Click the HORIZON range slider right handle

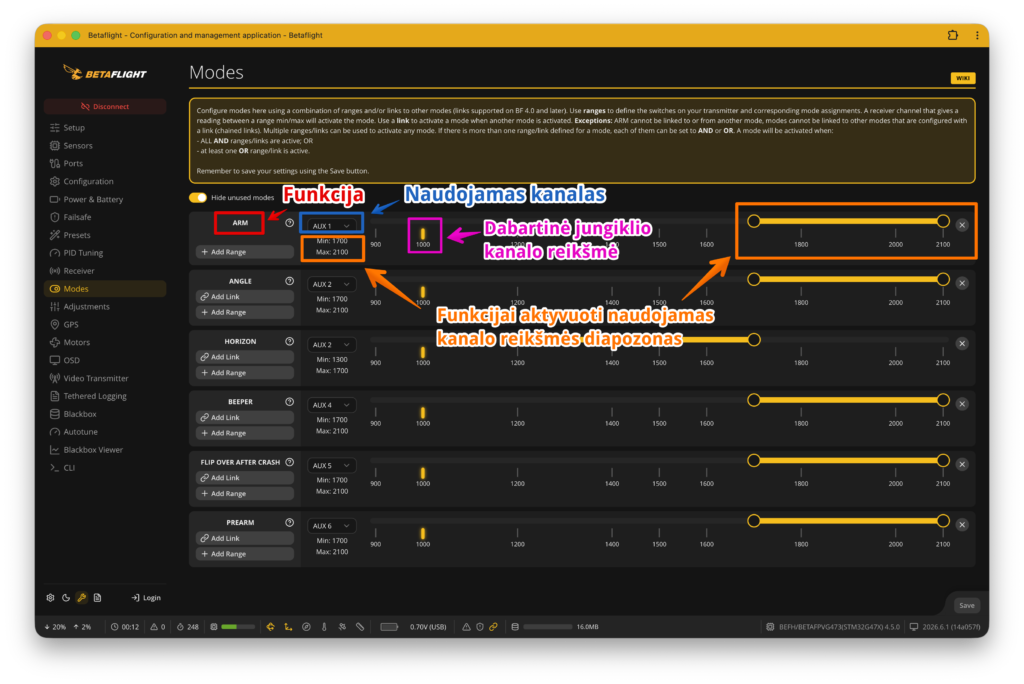click(754, 340)
